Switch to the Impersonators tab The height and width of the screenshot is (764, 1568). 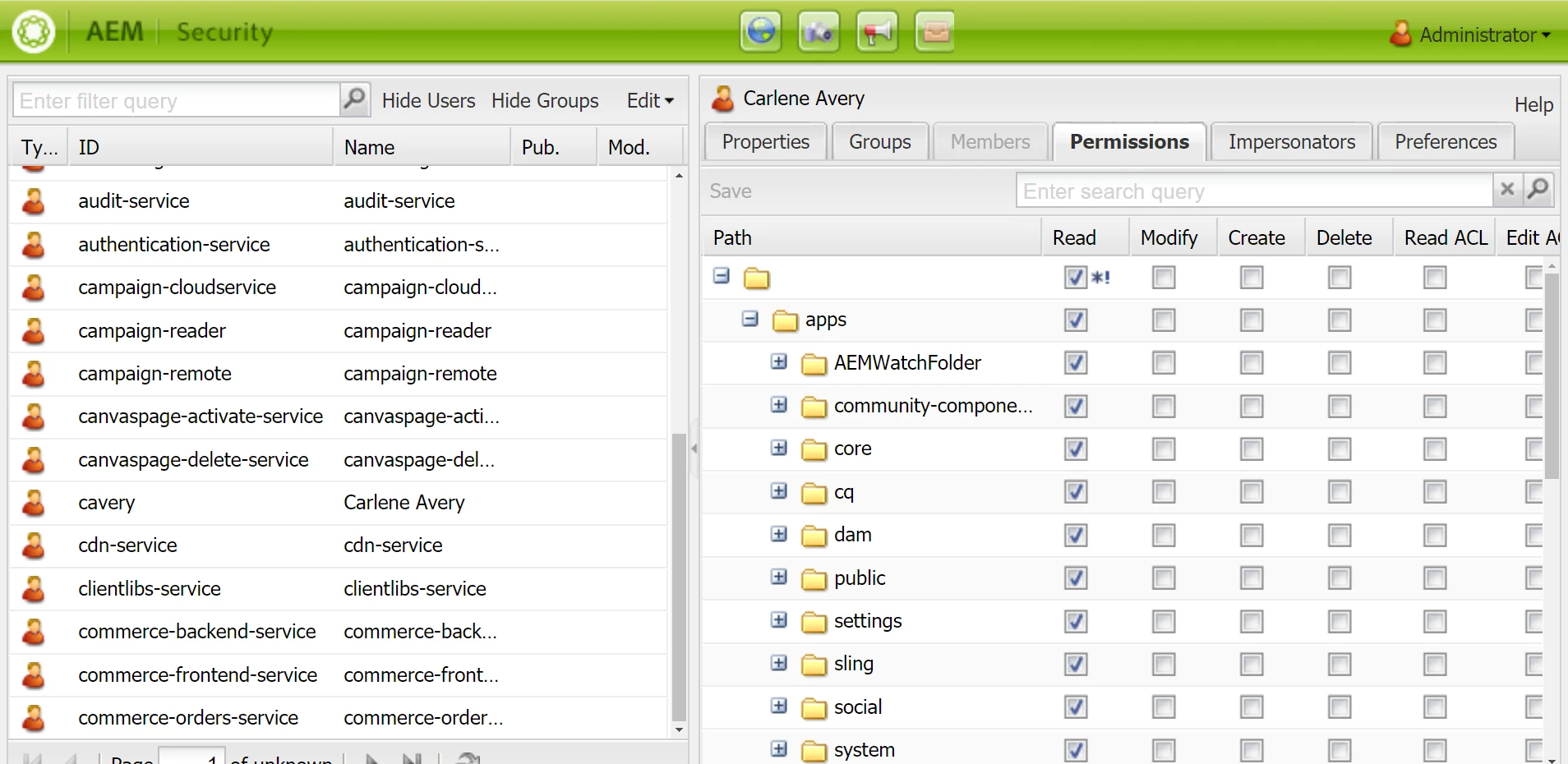pos(1292,141)
